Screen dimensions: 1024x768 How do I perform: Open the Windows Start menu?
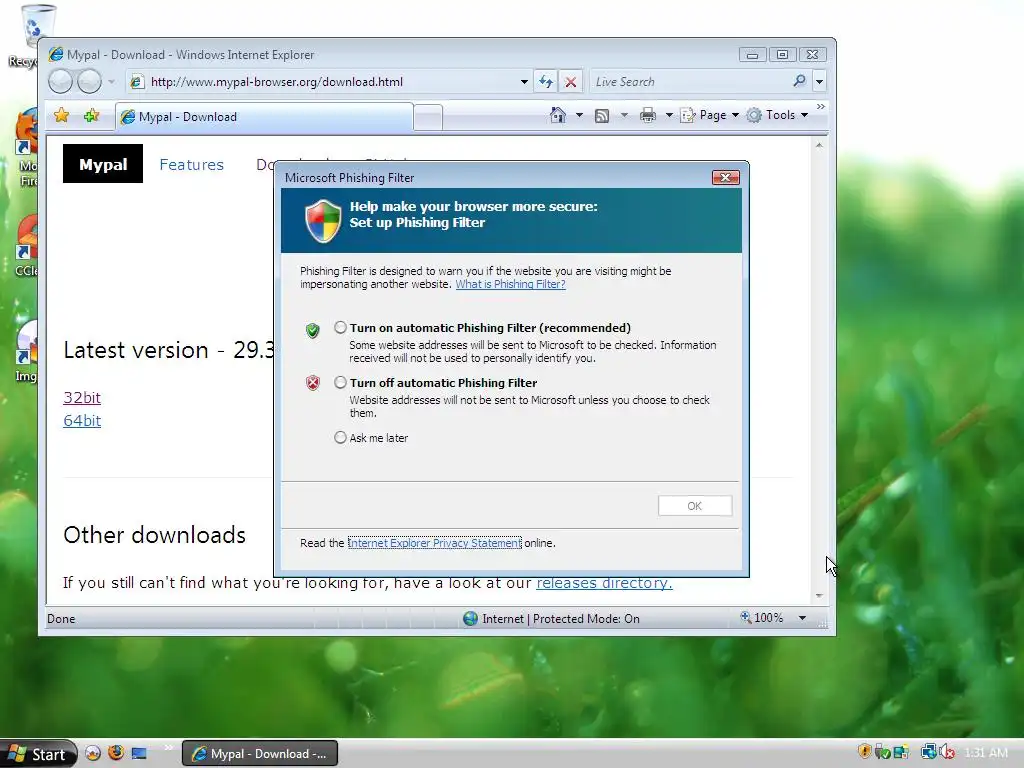pyautogui.click(x=38, y=754)
